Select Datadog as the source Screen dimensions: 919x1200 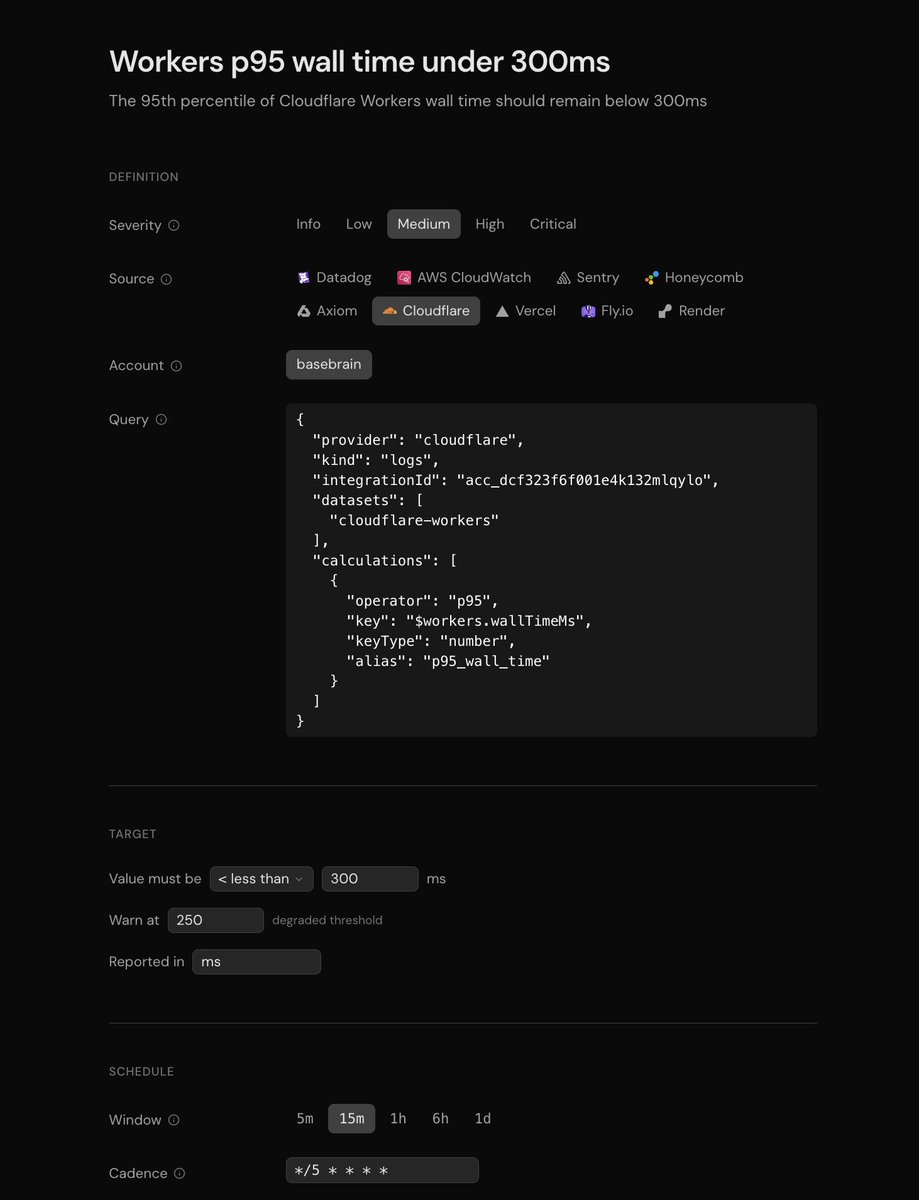334,278
